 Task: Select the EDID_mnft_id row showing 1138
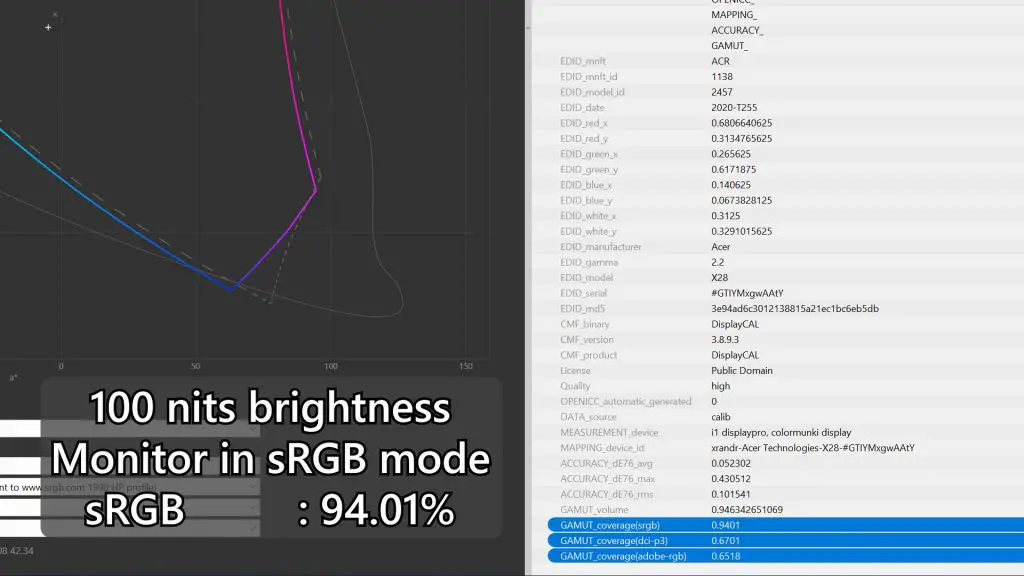(x=780, y=76)
